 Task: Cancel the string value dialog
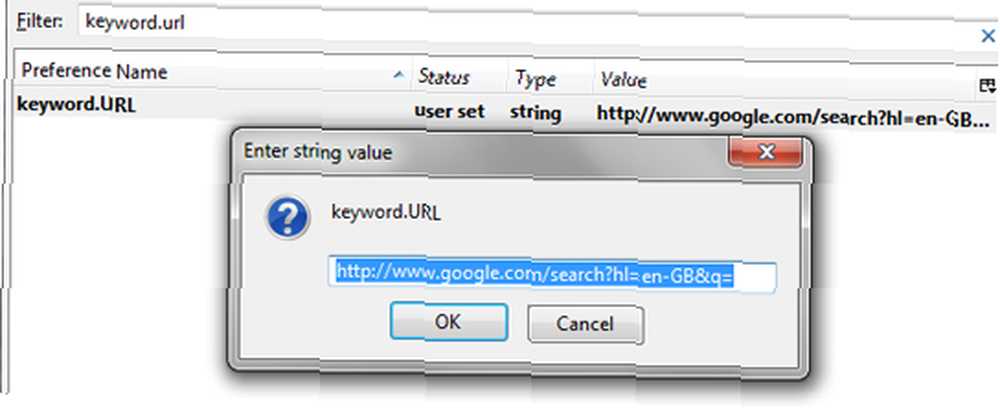585,324
